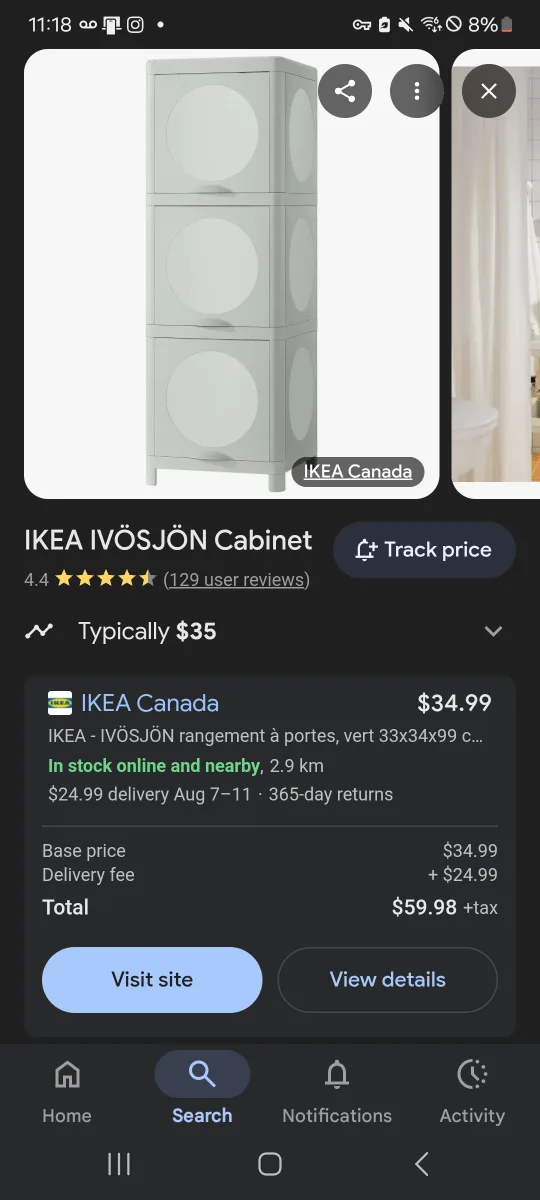540x1200 pixels.
Task: Close the product preview with X icon
Action: [489, 92]
